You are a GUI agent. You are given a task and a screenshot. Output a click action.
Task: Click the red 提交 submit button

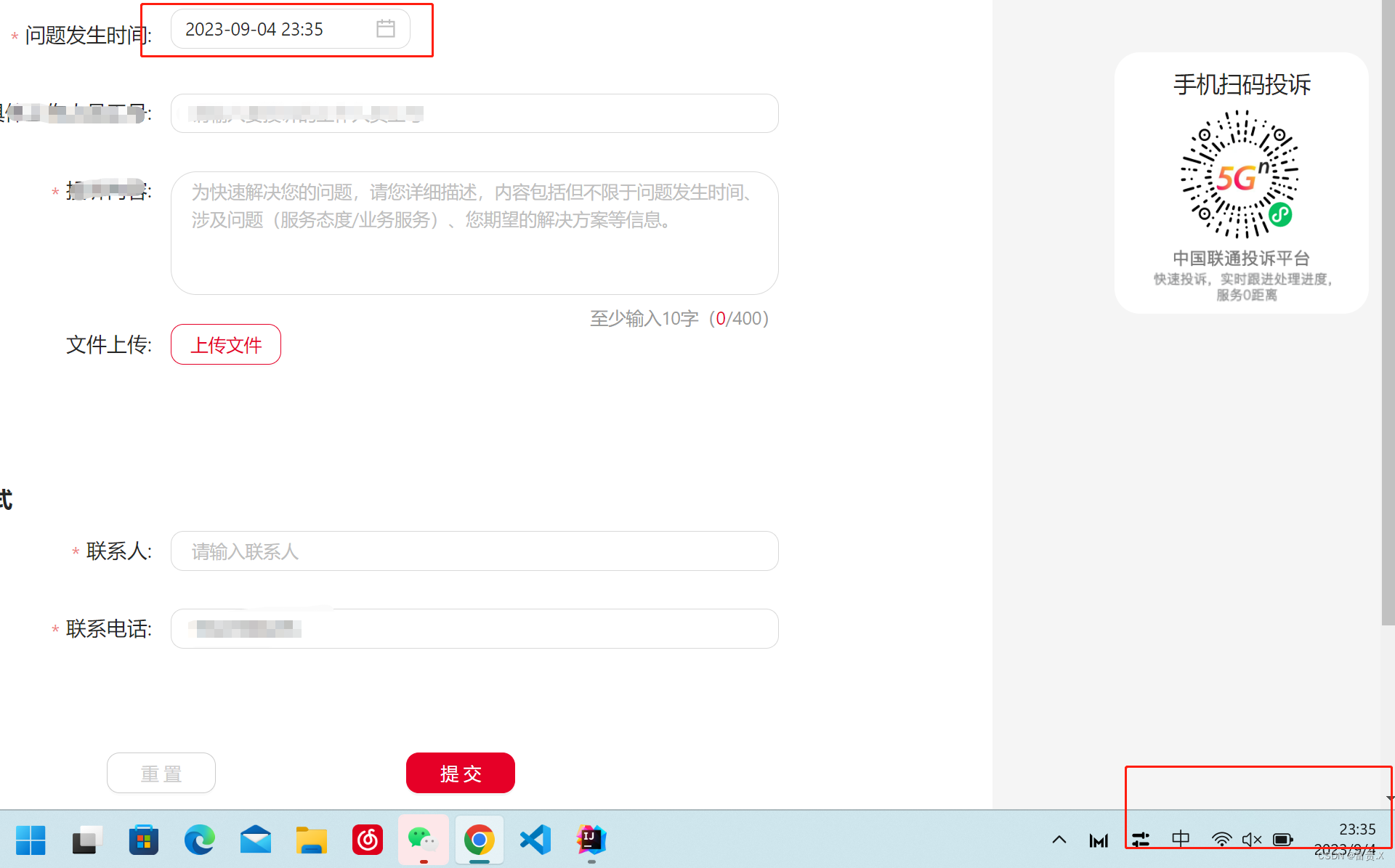pos(460,773)
